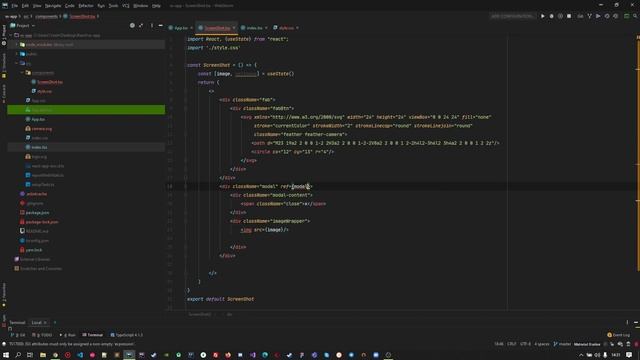
Task: Click the Run play icon in toolbar
Action: (x=542, y=16)
